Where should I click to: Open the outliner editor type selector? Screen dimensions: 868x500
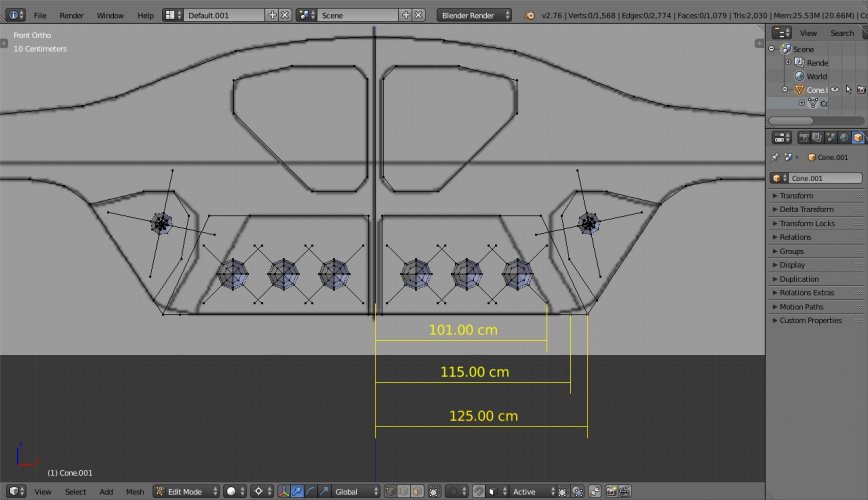[x=782, y=33]
